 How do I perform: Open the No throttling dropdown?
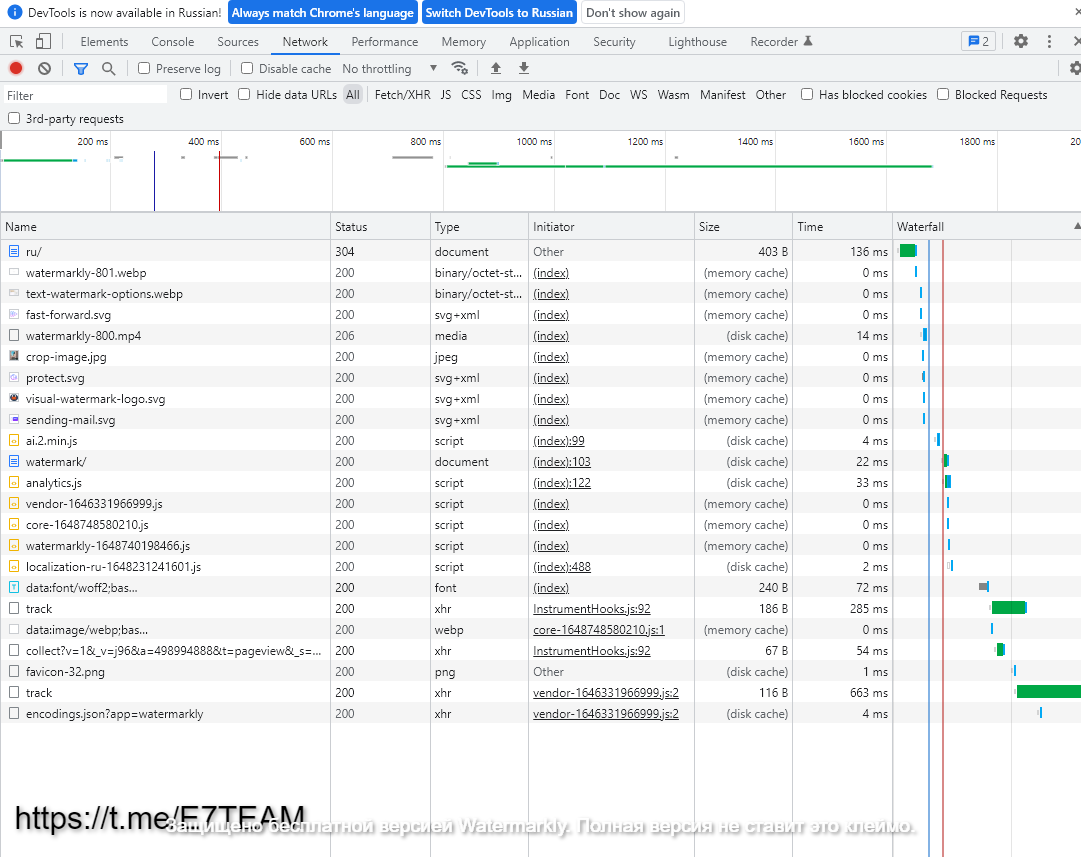pos(390,68)
